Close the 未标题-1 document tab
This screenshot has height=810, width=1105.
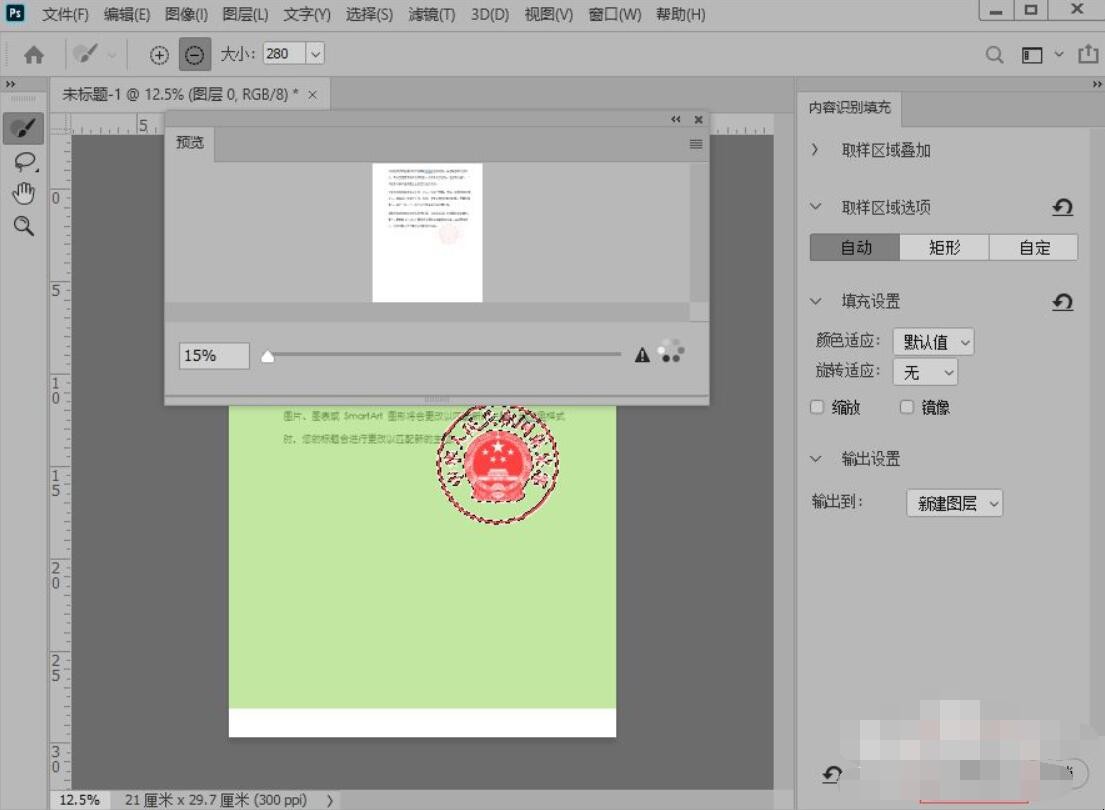(x=312, y=94)
